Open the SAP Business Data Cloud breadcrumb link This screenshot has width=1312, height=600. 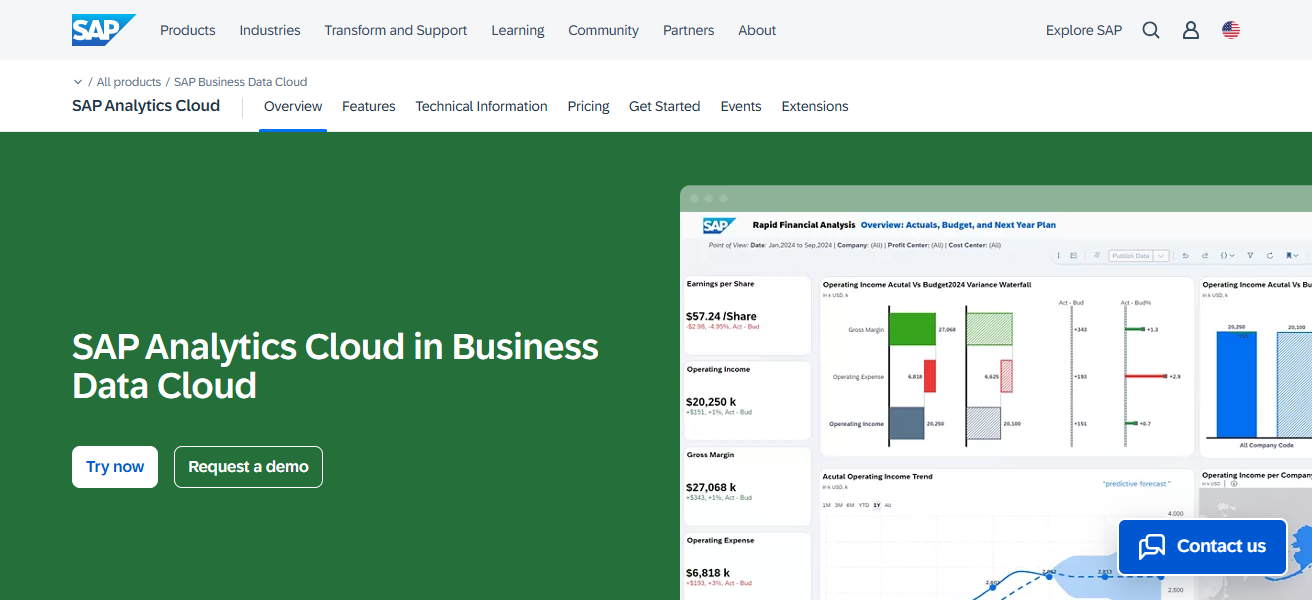tap(240, 81)
